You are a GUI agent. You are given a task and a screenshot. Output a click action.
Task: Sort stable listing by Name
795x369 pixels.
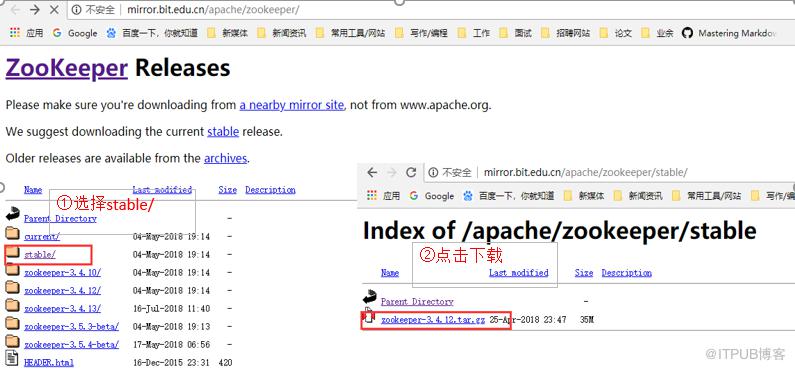390,273
